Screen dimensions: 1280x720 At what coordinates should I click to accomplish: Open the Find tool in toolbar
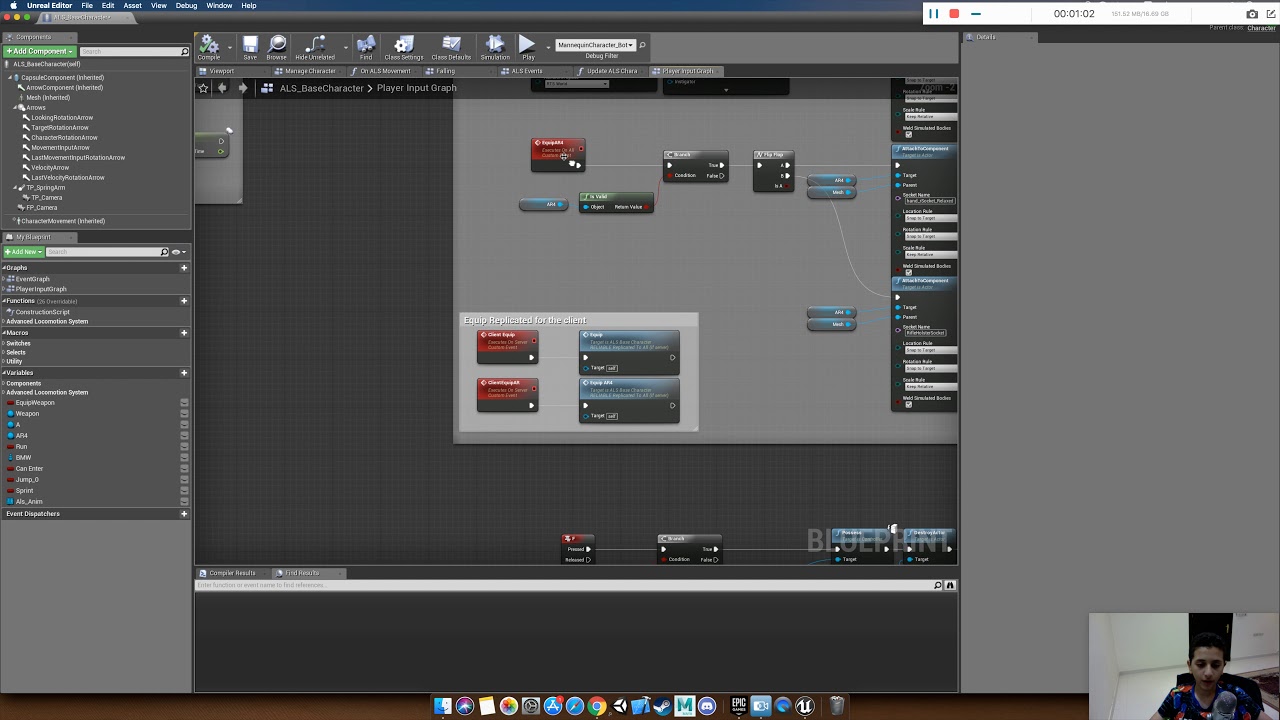366,47
